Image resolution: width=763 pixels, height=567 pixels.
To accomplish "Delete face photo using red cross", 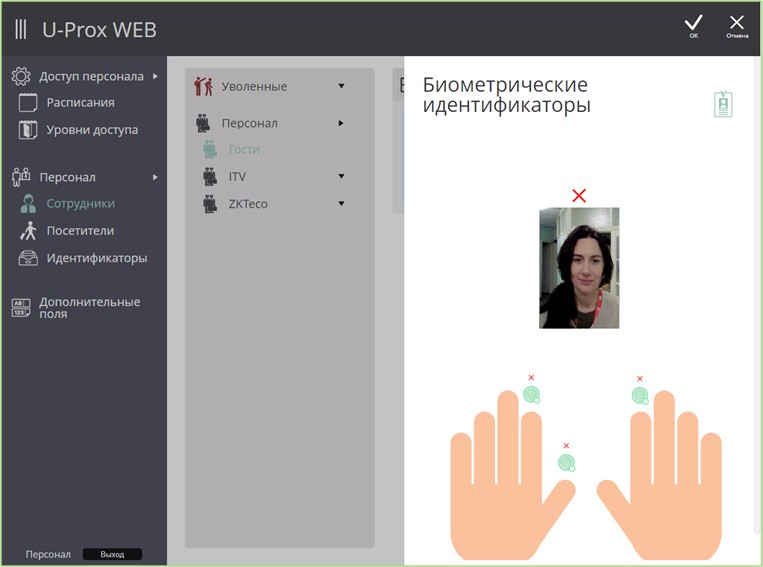I will coord(579,196).
